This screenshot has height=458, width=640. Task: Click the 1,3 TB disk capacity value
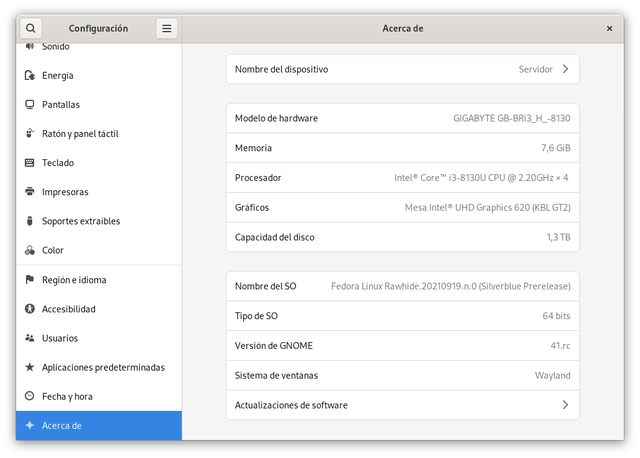[558, 237]
